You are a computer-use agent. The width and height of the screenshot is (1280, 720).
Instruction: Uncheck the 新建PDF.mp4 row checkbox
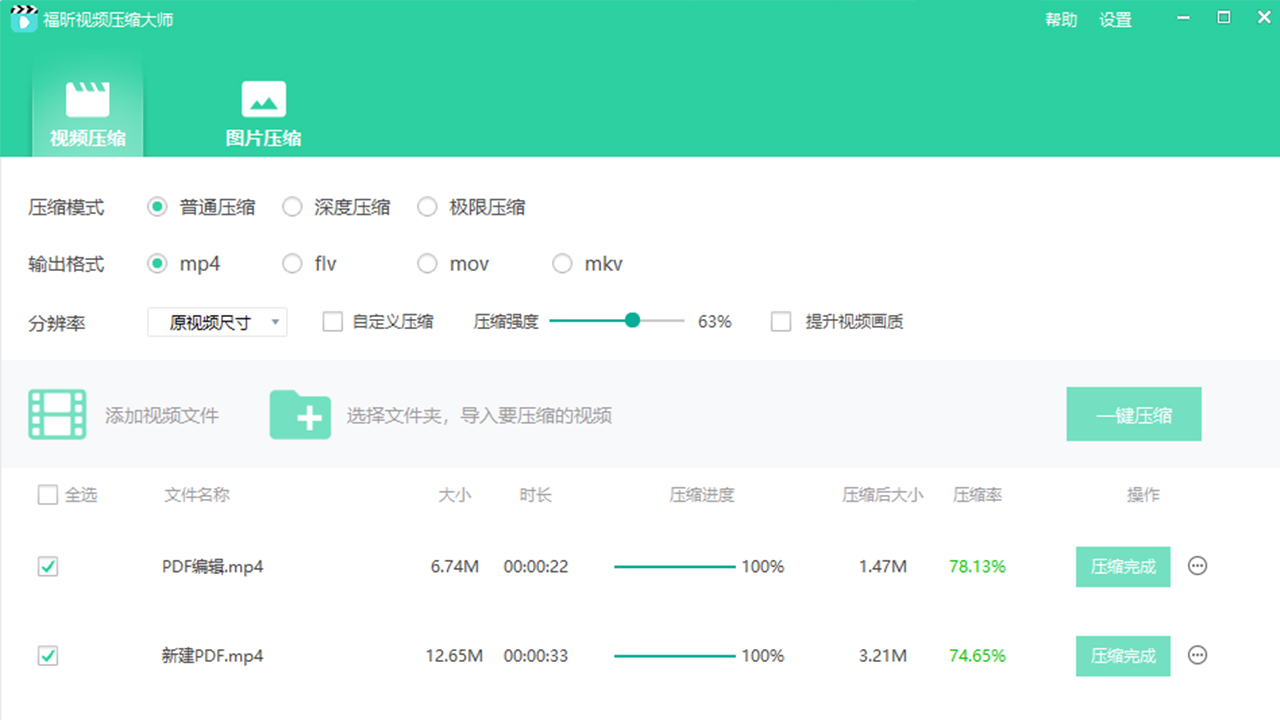click(47, 655)
